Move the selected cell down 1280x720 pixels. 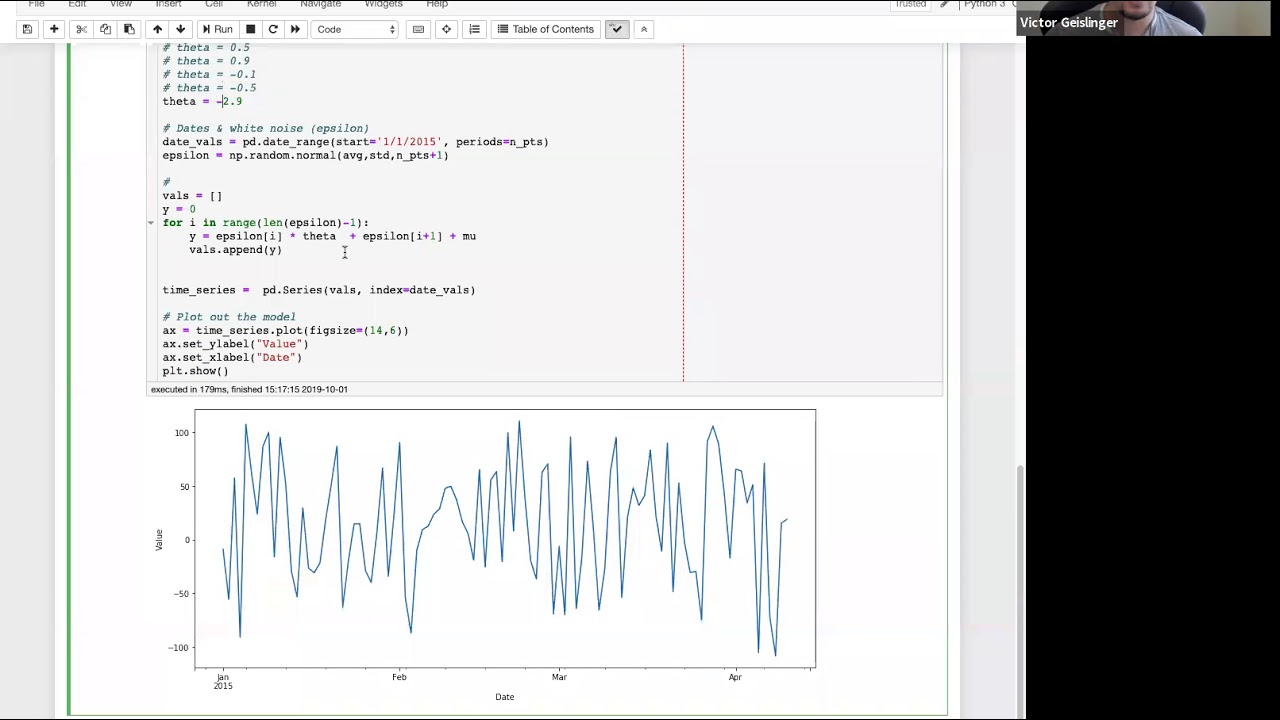[x=180, y=29]
